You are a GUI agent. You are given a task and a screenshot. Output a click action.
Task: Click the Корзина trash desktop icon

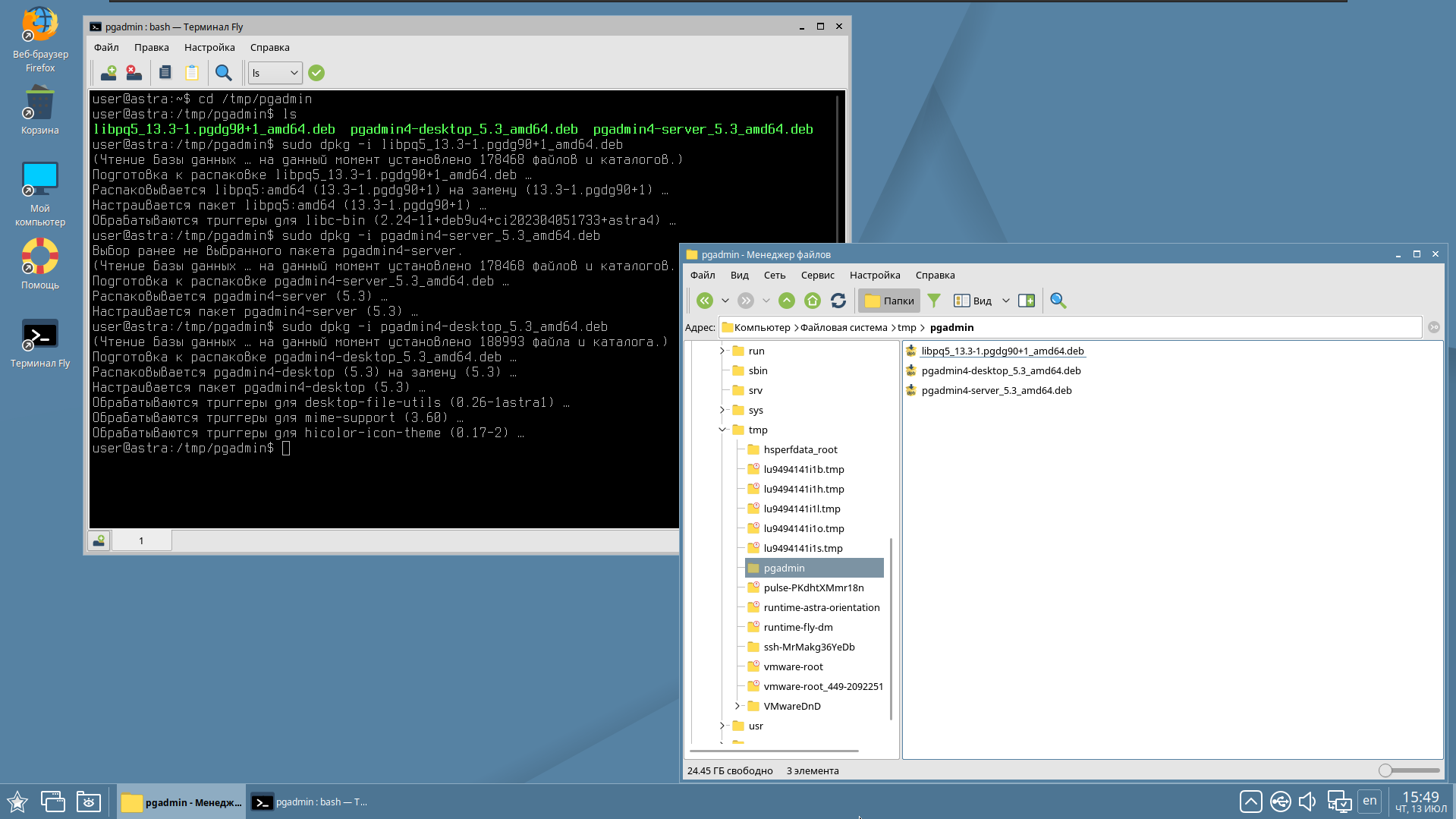tap(39, 111)
